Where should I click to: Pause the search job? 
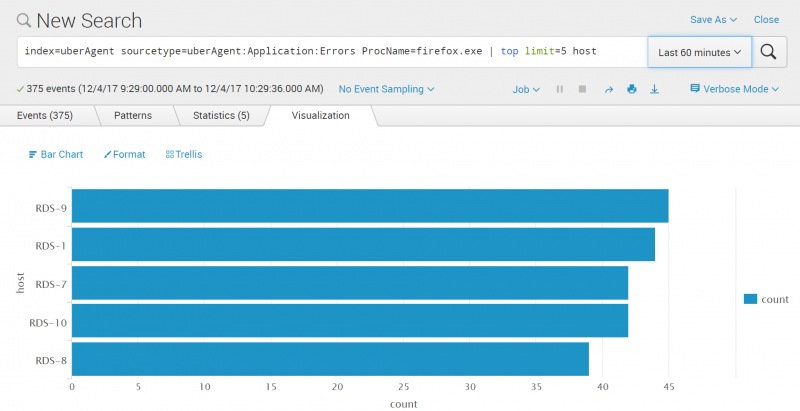pyautogui.click(x=560, y=89)
